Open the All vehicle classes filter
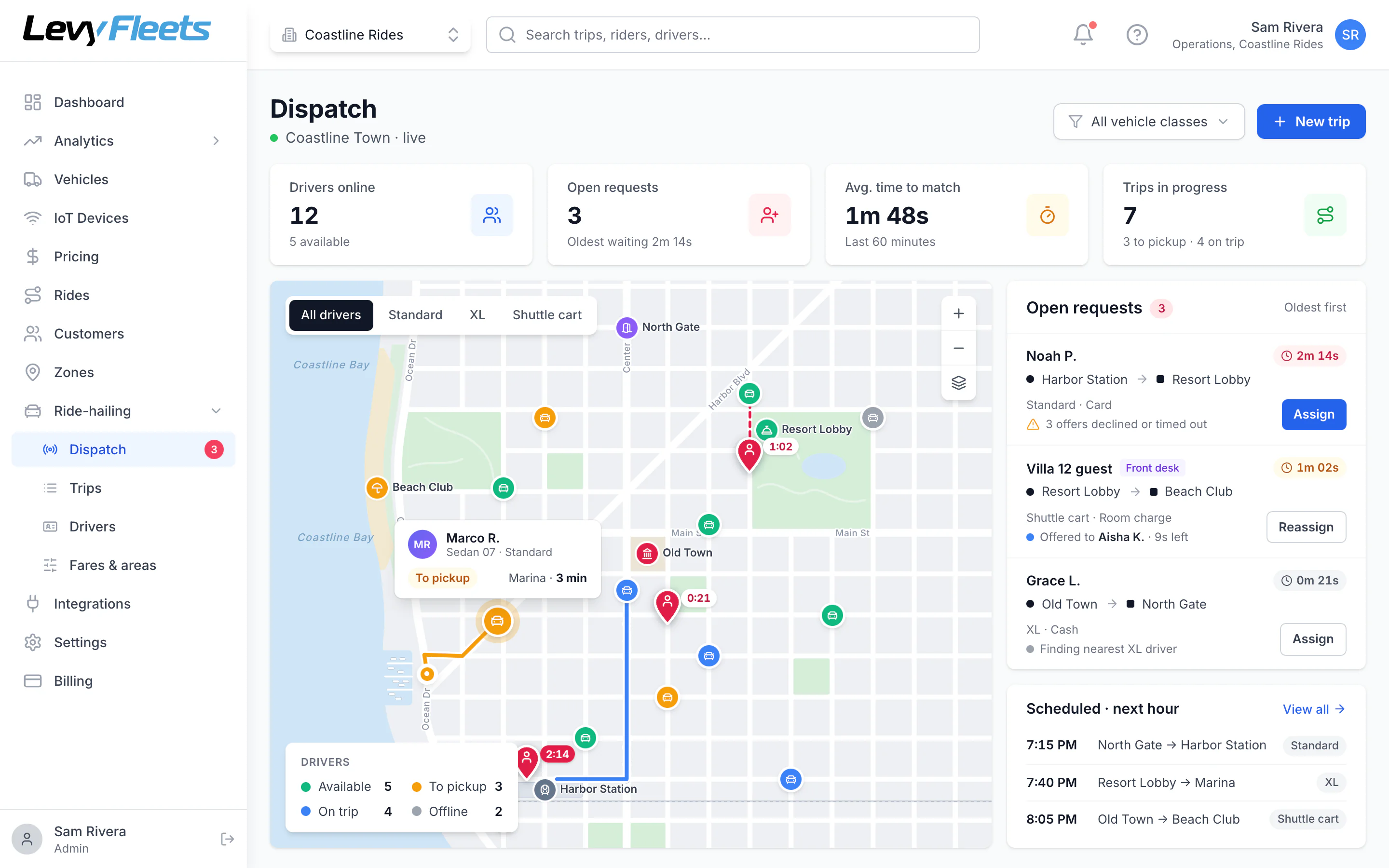The width and height of the screenshot is (1389, 868). pyautogui.click(x=1148, y=122)
